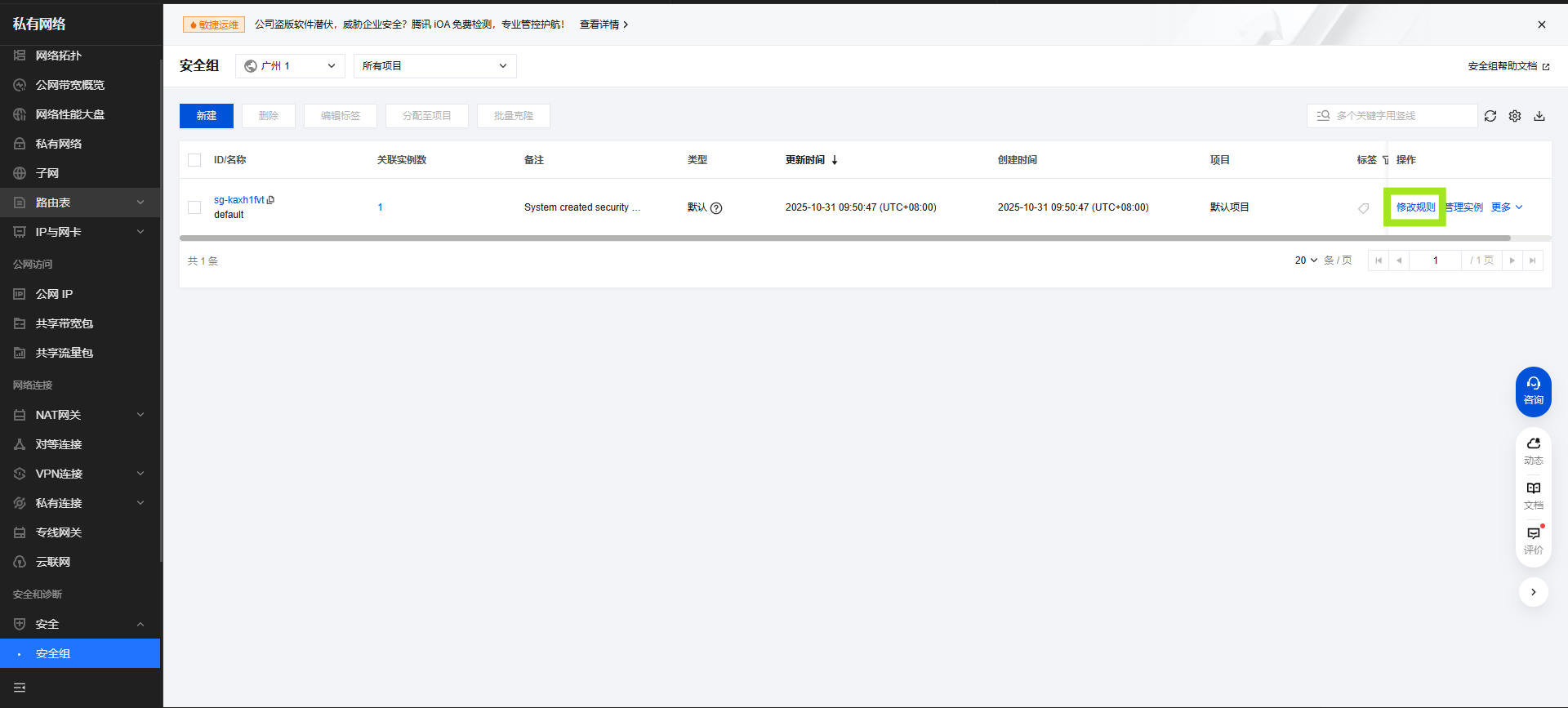Open 动态 updates panel

click(x=1534, y=451)
